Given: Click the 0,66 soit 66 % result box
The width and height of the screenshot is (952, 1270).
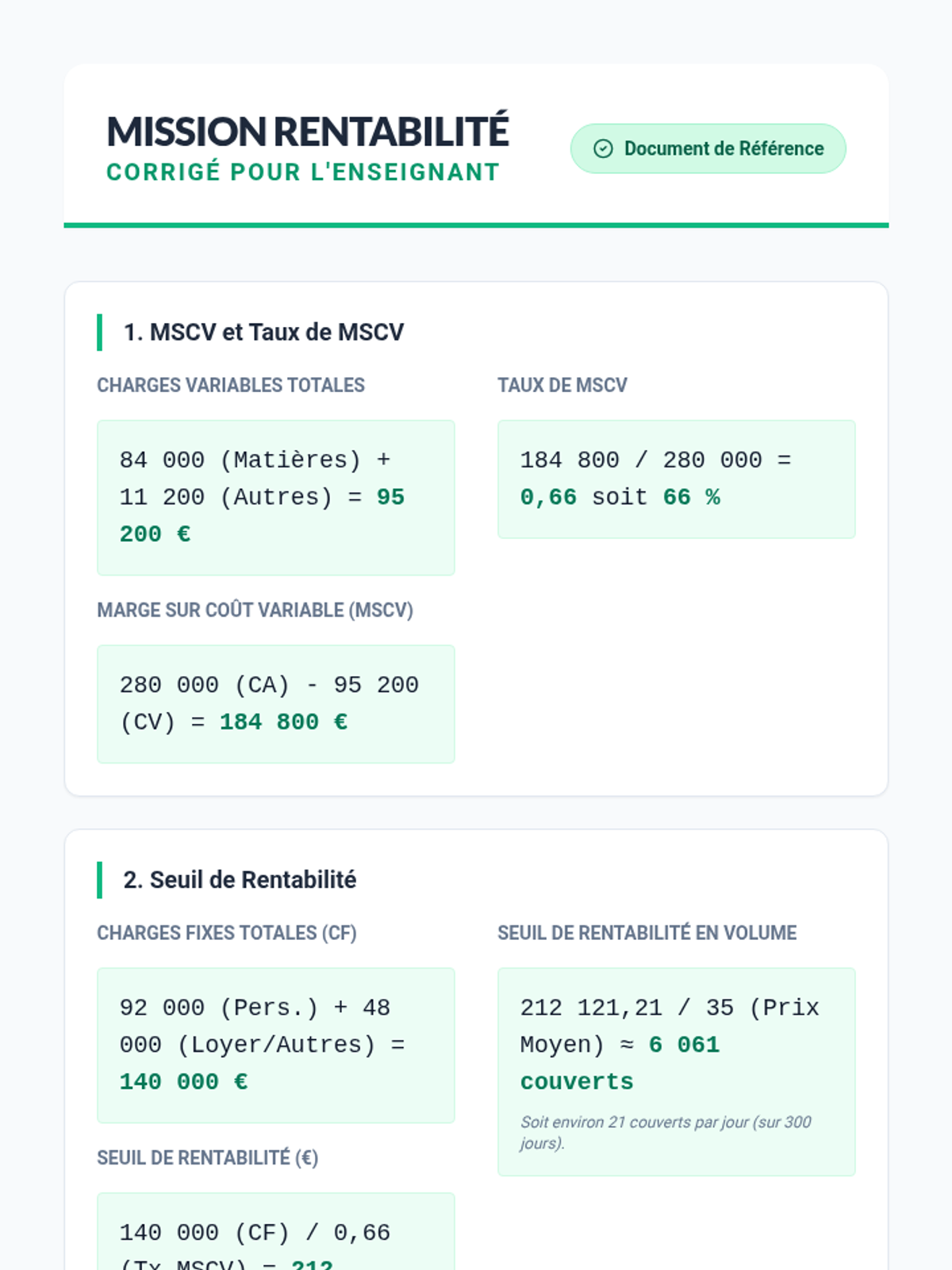Looking at the screenshot, I should tap(676, 479).
